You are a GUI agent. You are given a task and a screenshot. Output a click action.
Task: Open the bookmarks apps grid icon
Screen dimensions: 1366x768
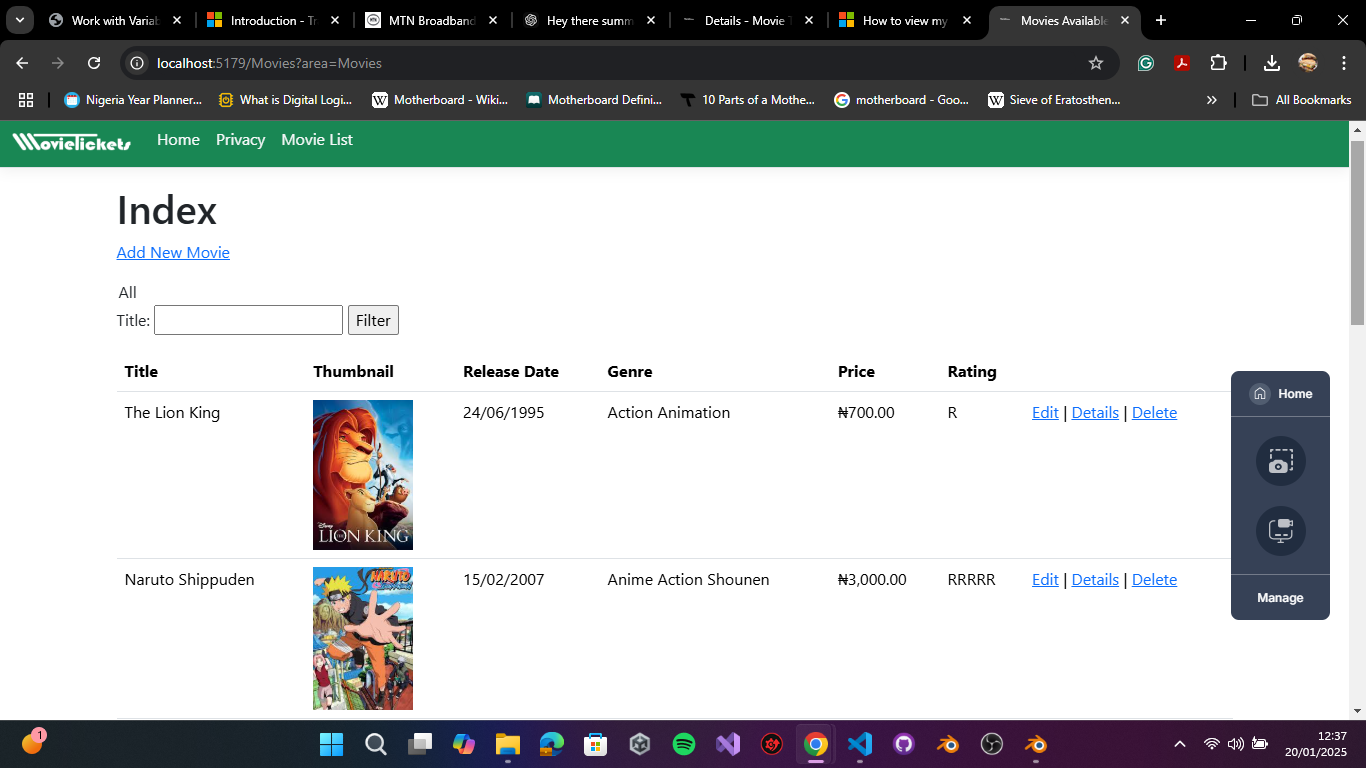(x=26, y=100)
